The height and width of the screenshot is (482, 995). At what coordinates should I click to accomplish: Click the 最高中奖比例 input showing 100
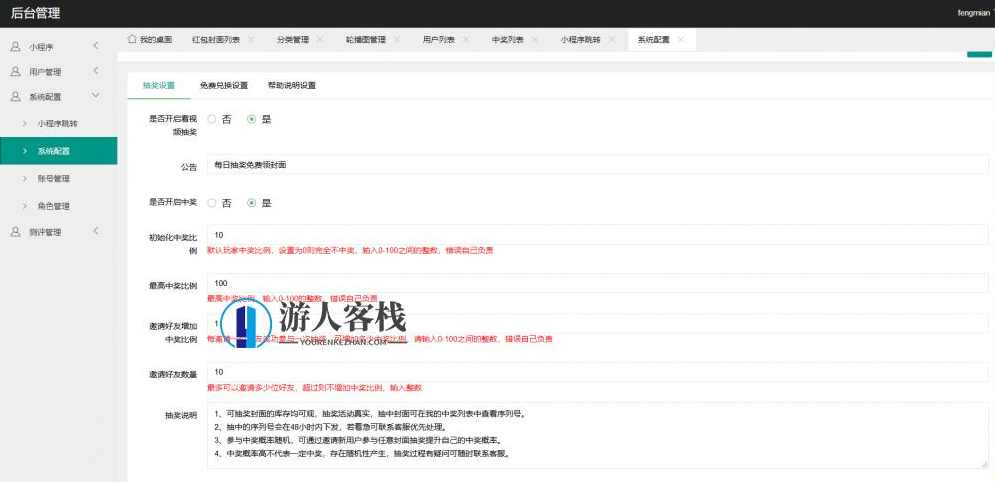(x=598, y=283)
